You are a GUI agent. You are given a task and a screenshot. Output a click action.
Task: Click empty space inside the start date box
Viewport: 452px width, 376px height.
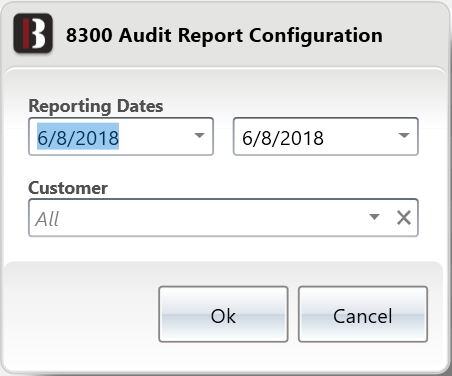coord(155,137)
